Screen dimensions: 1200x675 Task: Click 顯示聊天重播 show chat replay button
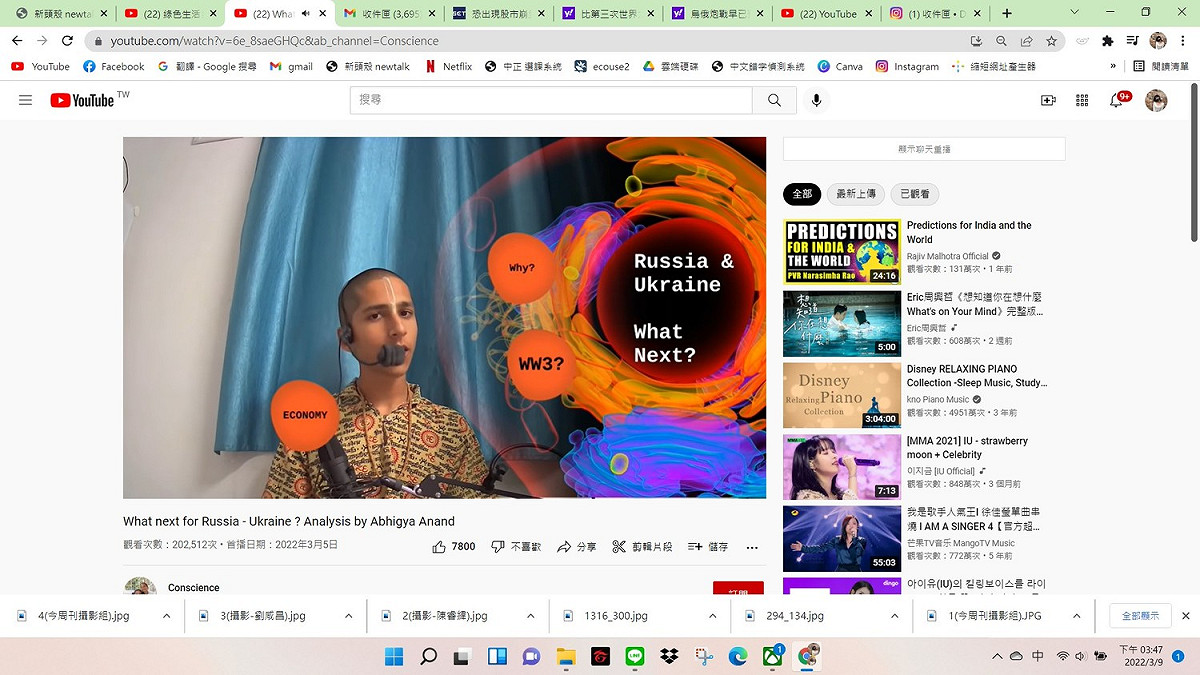[924, 149]
